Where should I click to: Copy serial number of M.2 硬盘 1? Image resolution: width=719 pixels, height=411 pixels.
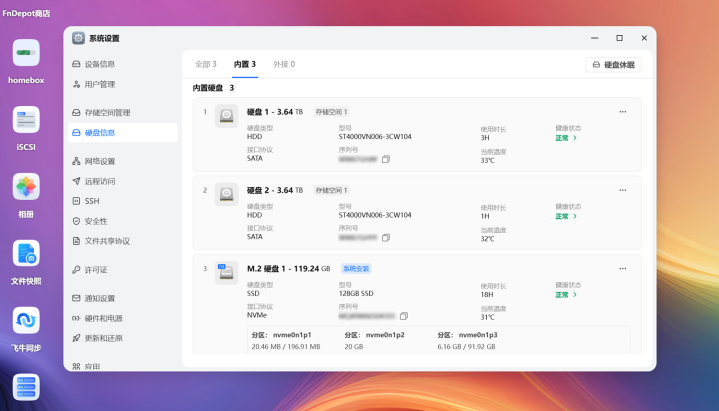(403, 316)
